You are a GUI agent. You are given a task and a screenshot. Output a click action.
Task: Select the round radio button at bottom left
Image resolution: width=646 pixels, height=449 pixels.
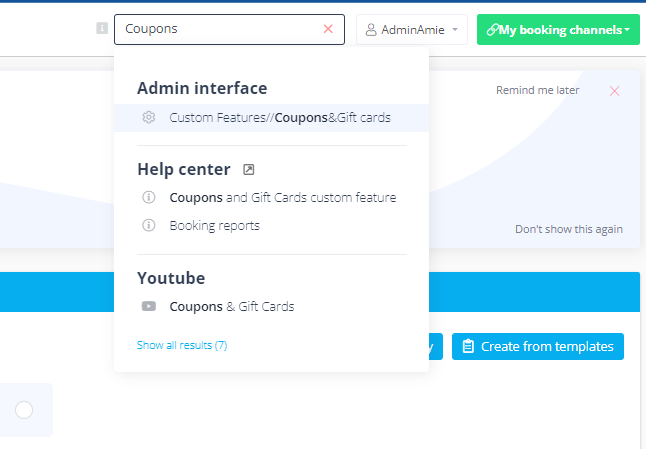coord(24,410)
